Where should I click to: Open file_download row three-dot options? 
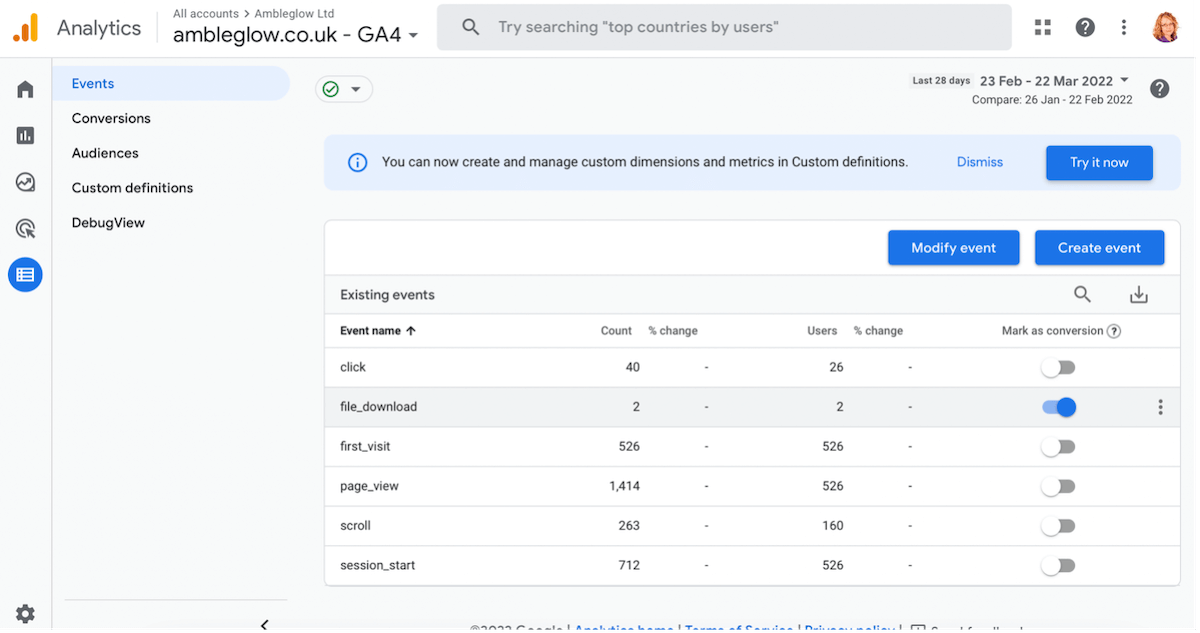[x=1160, y=407]
